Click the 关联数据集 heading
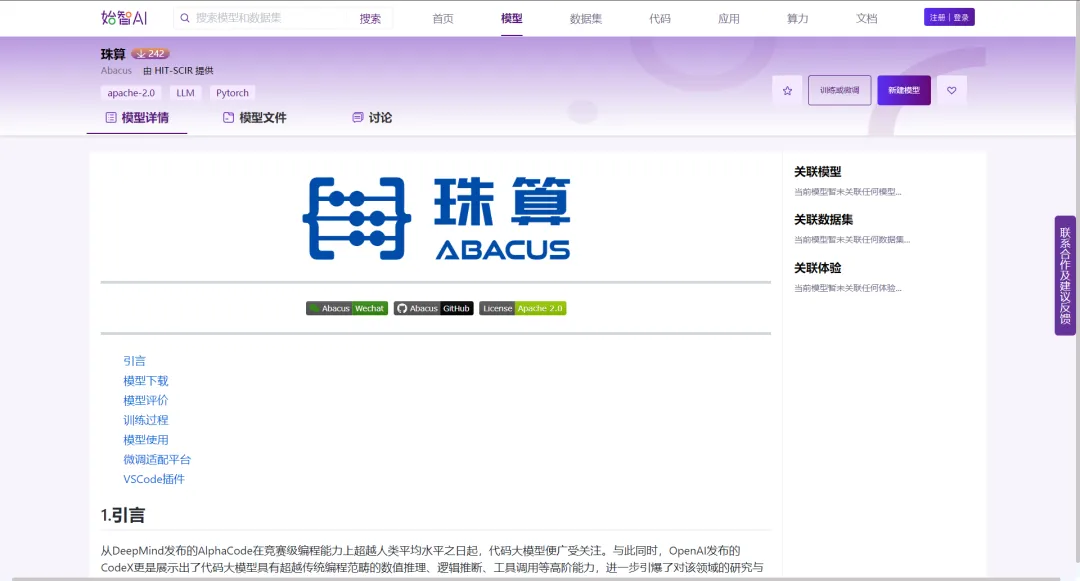This screenshot has height=581, width=1080. click(x=823, y=220)
